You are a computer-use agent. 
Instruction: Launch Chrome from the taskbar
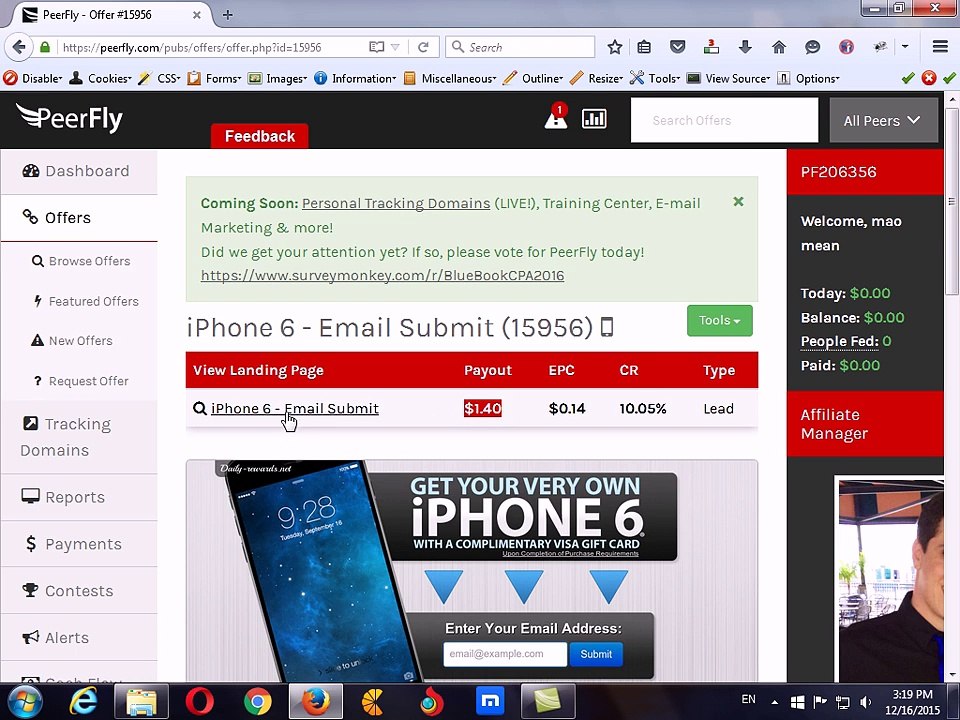[x=258, y=702]
